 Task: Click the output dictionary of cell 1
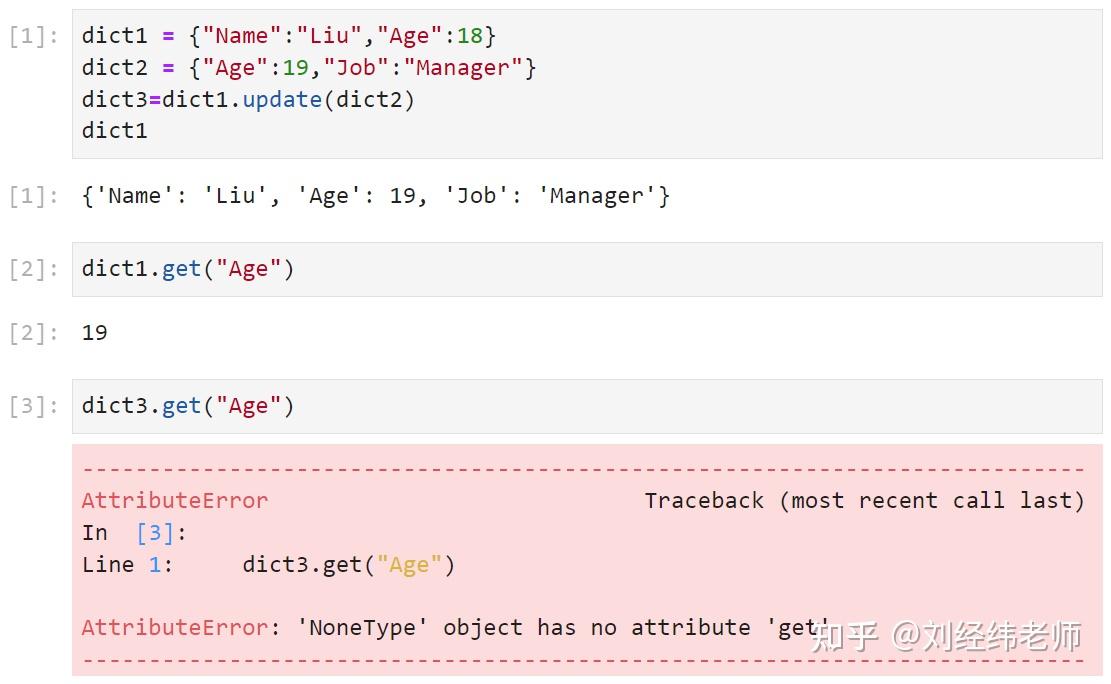pyautogui.click(x=376, y=196)
